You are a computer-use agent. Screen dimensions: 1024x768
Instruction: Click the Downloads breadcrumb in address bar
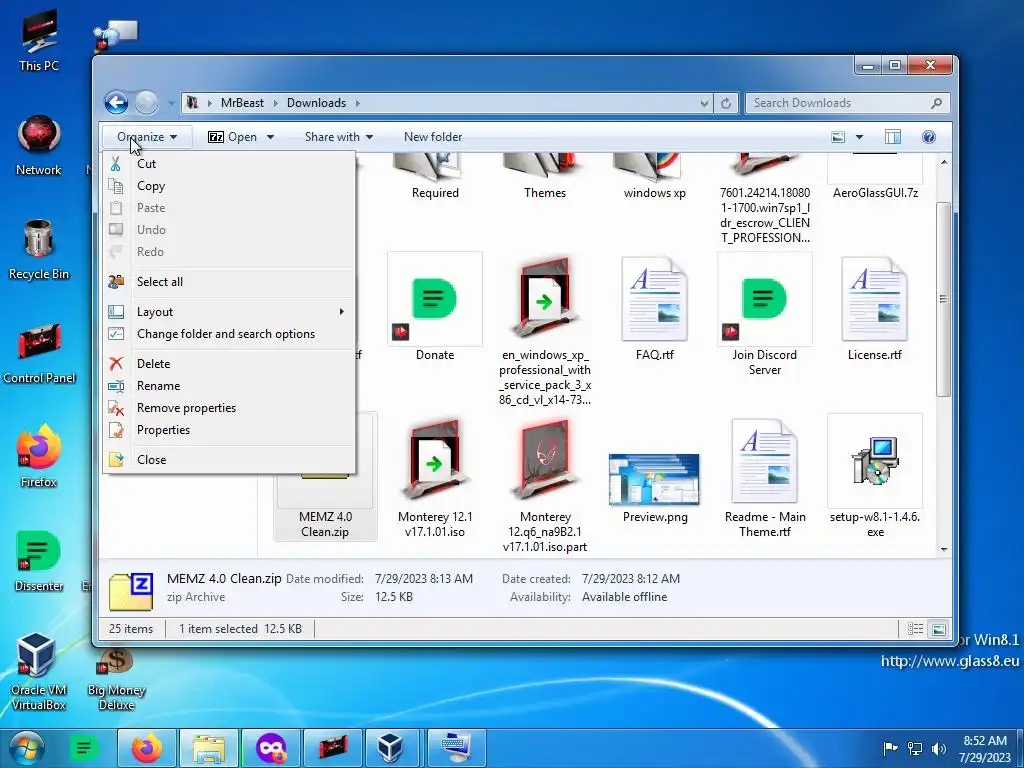pyautogui.click(x=316, y=103)
